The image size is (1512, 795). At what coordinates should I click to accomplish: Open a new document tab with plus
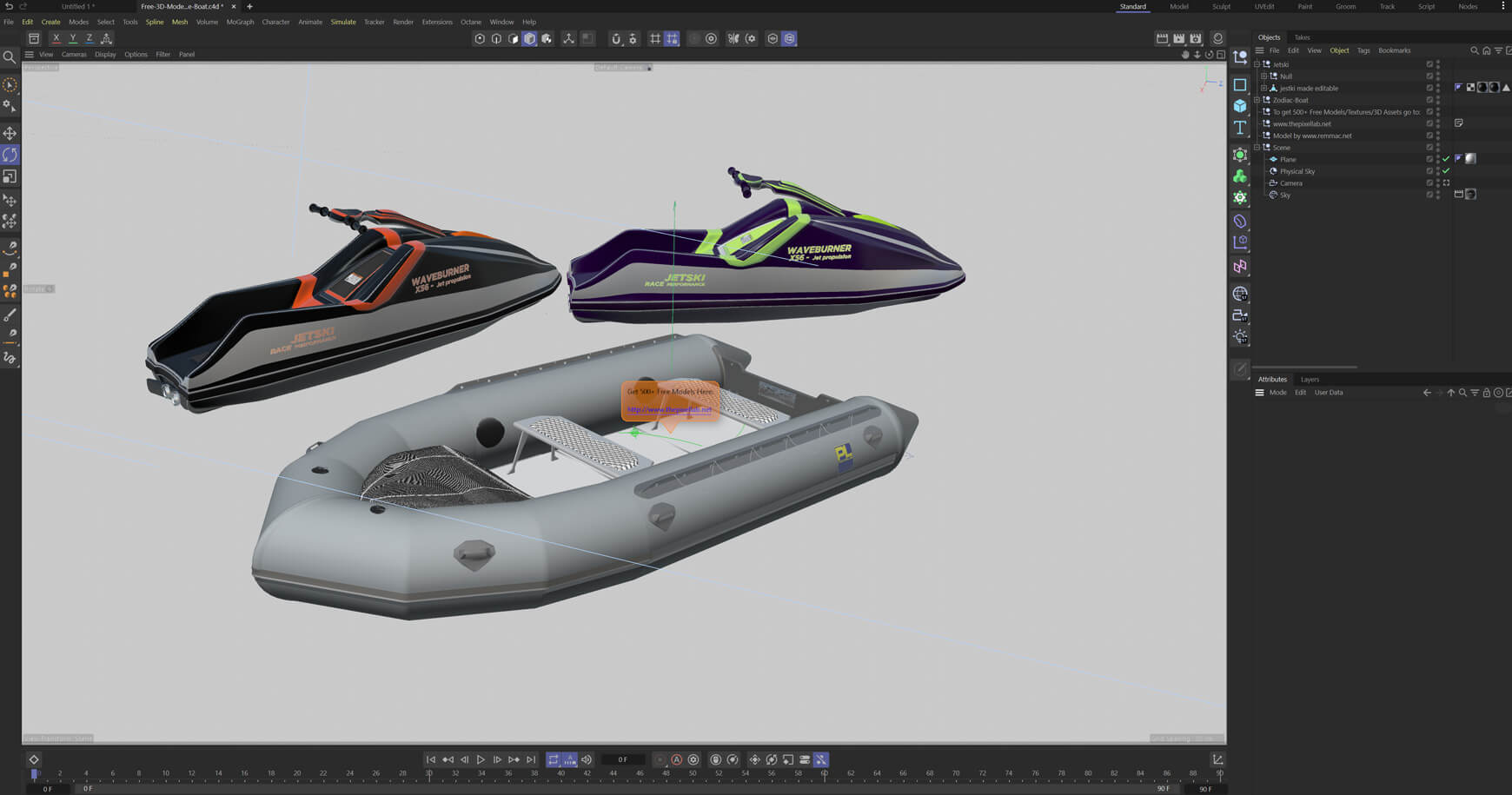(249, 6)
